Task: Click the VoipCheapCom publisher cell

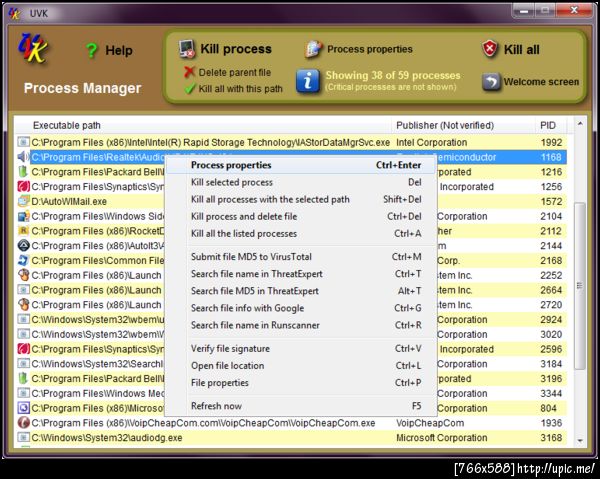Action: coord(430,423)
